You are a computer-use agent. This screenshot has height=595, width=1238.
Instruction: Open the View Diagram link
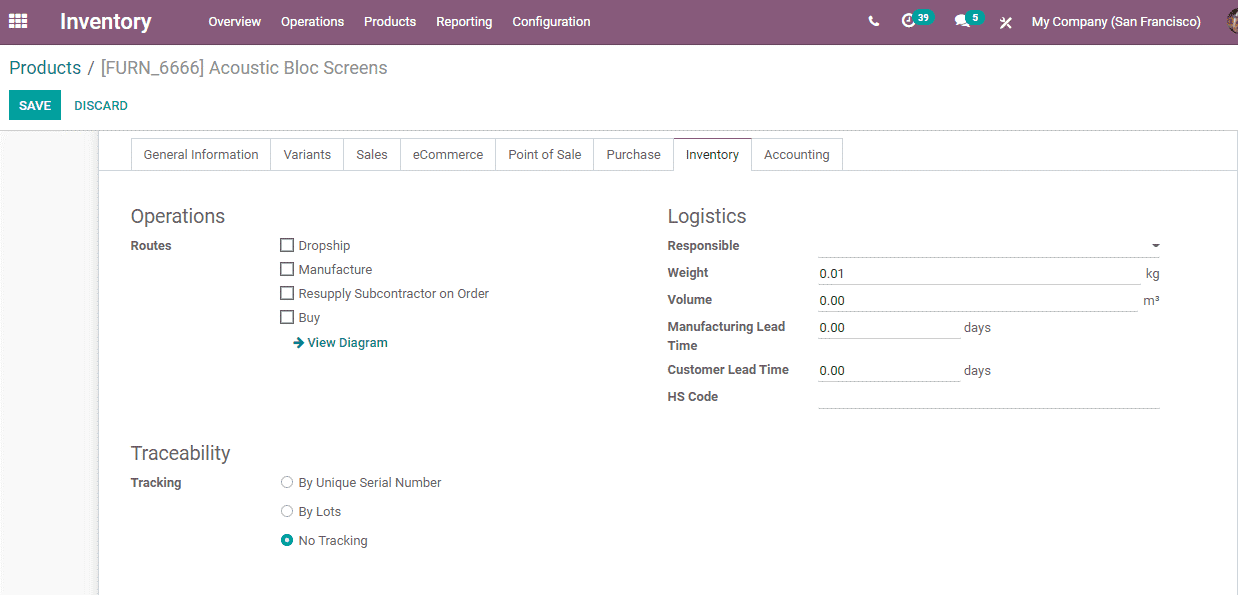341,342
